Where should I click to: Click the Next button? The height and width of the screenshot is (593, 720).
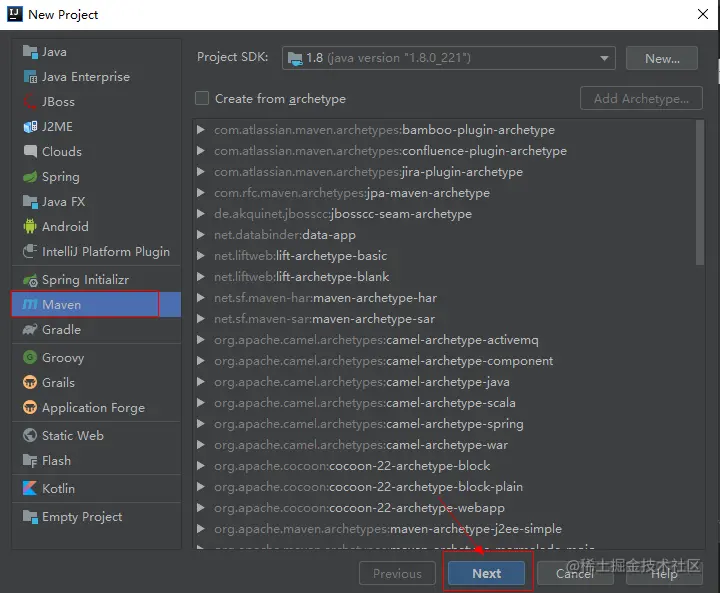(486, 573)
